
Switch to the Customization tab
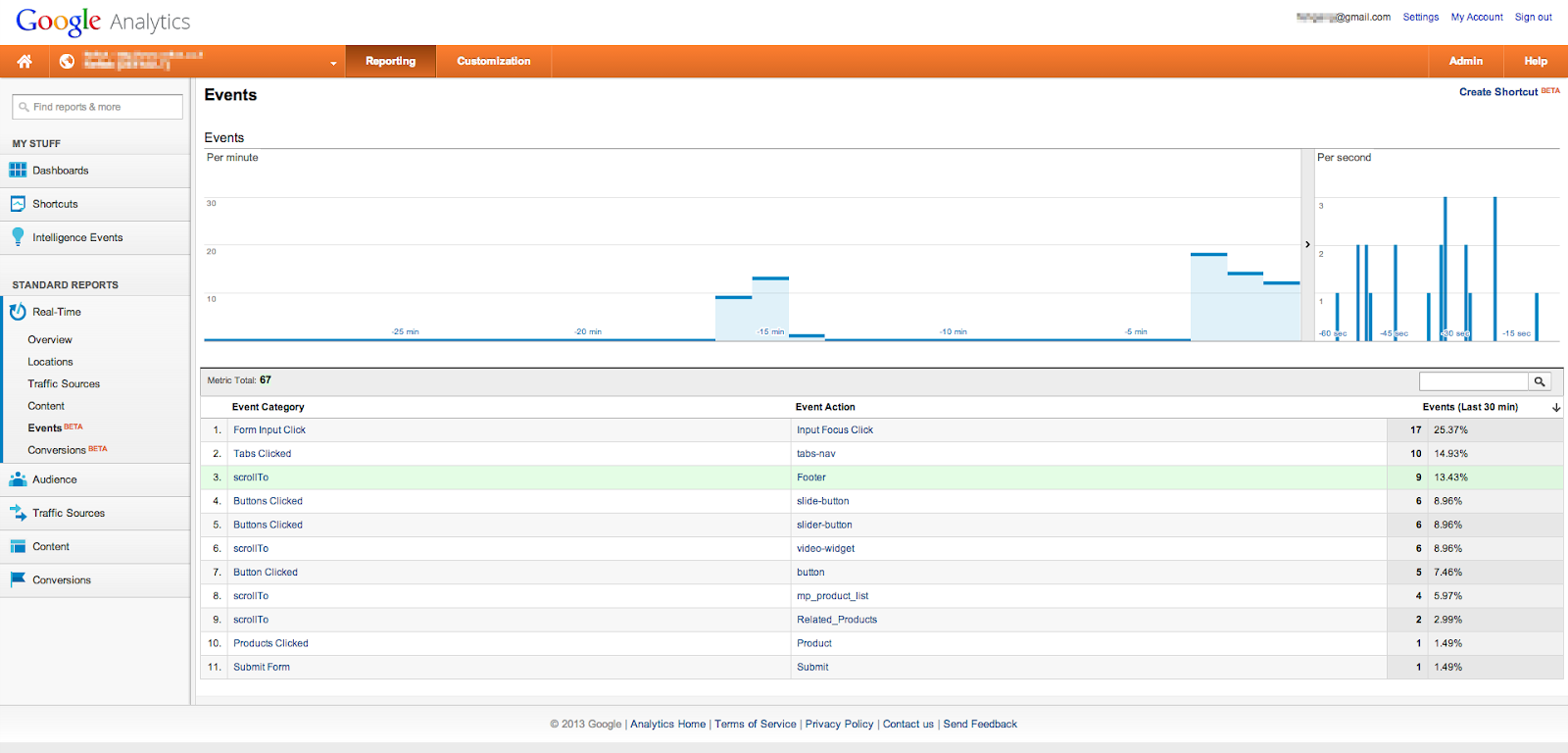494,61
